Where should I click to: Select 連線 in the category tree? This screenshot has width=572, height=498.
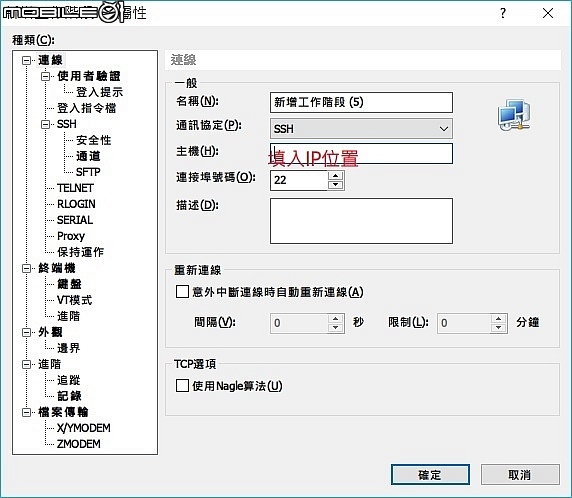click(50, 60)
